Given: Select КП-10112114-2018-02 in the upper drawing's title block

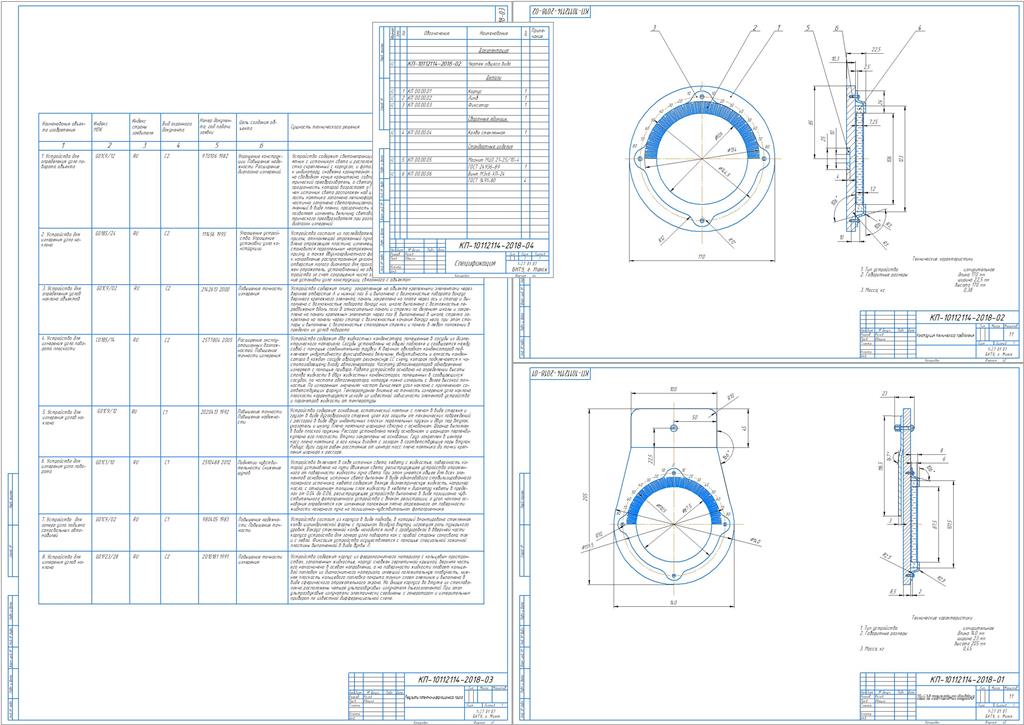Looking at the screenshot, I should coord(967,317).
